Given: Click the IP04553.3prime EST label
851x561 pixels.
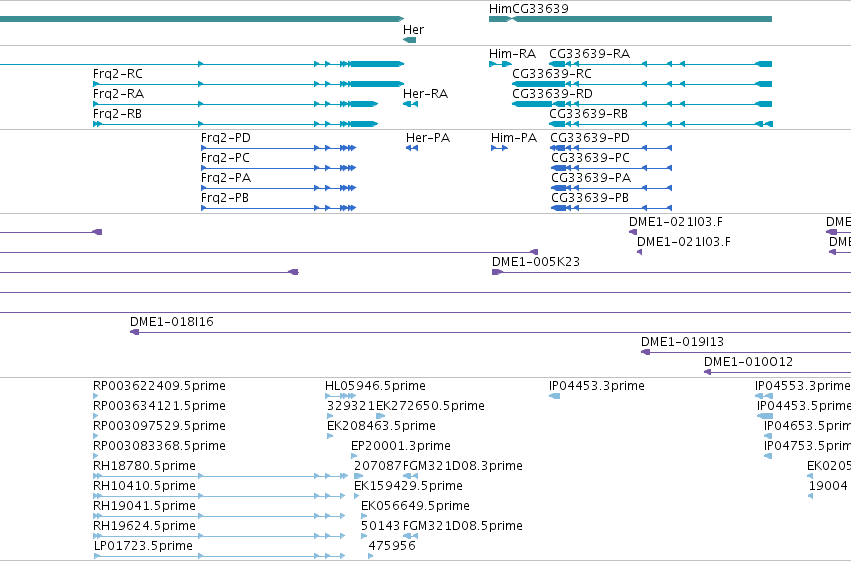Looking at the screenshot, I should (803, 386).
